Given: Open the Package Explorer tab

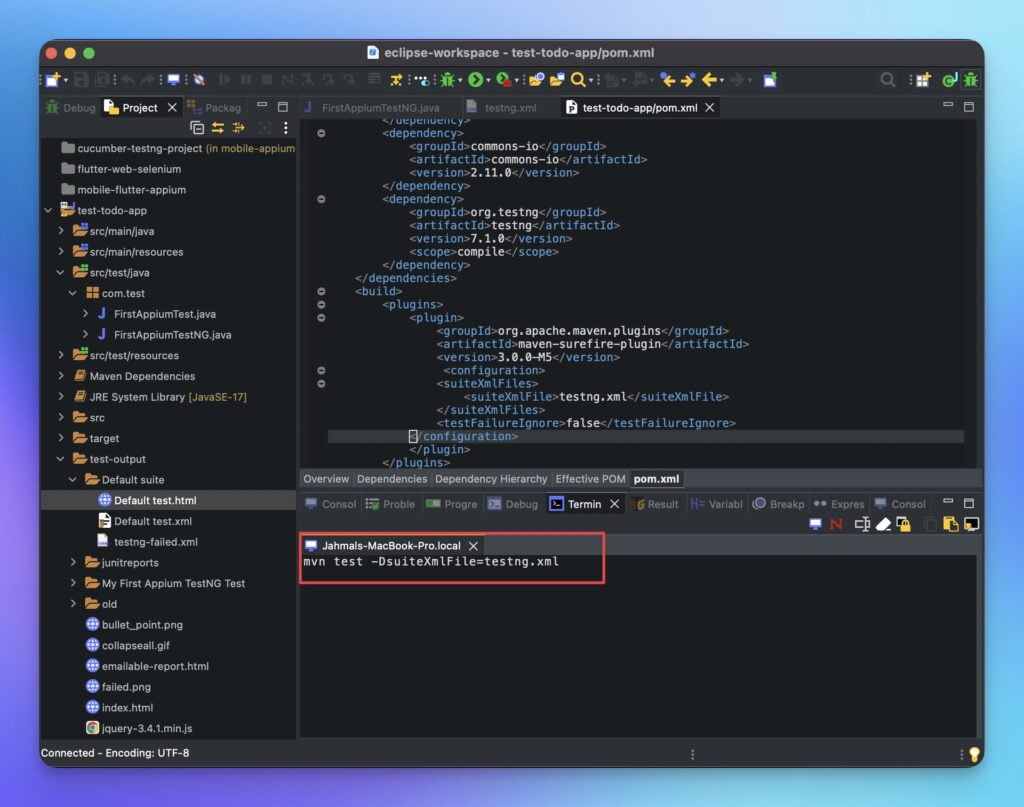Looking at the screenshot, I should coord(214,108).
